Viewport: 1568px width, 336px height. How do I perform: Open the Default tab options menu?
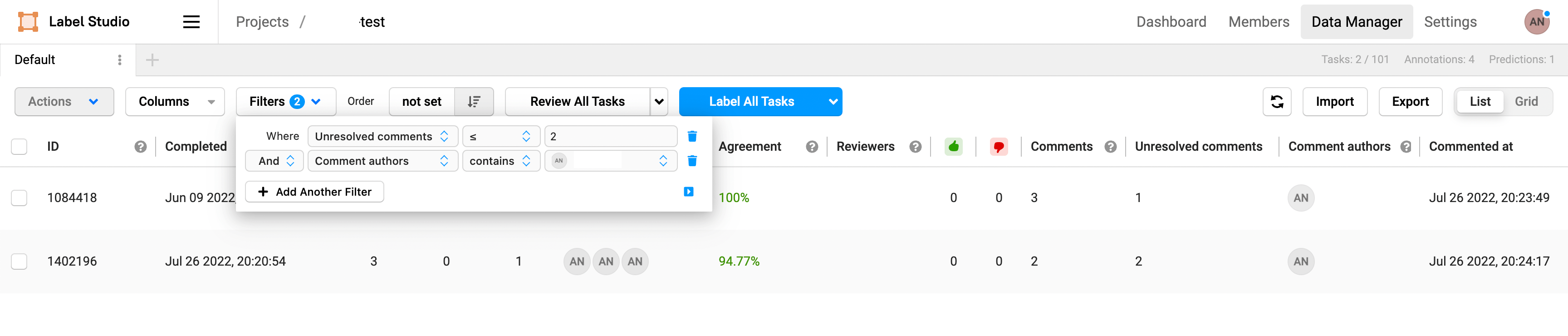(119, 59)
